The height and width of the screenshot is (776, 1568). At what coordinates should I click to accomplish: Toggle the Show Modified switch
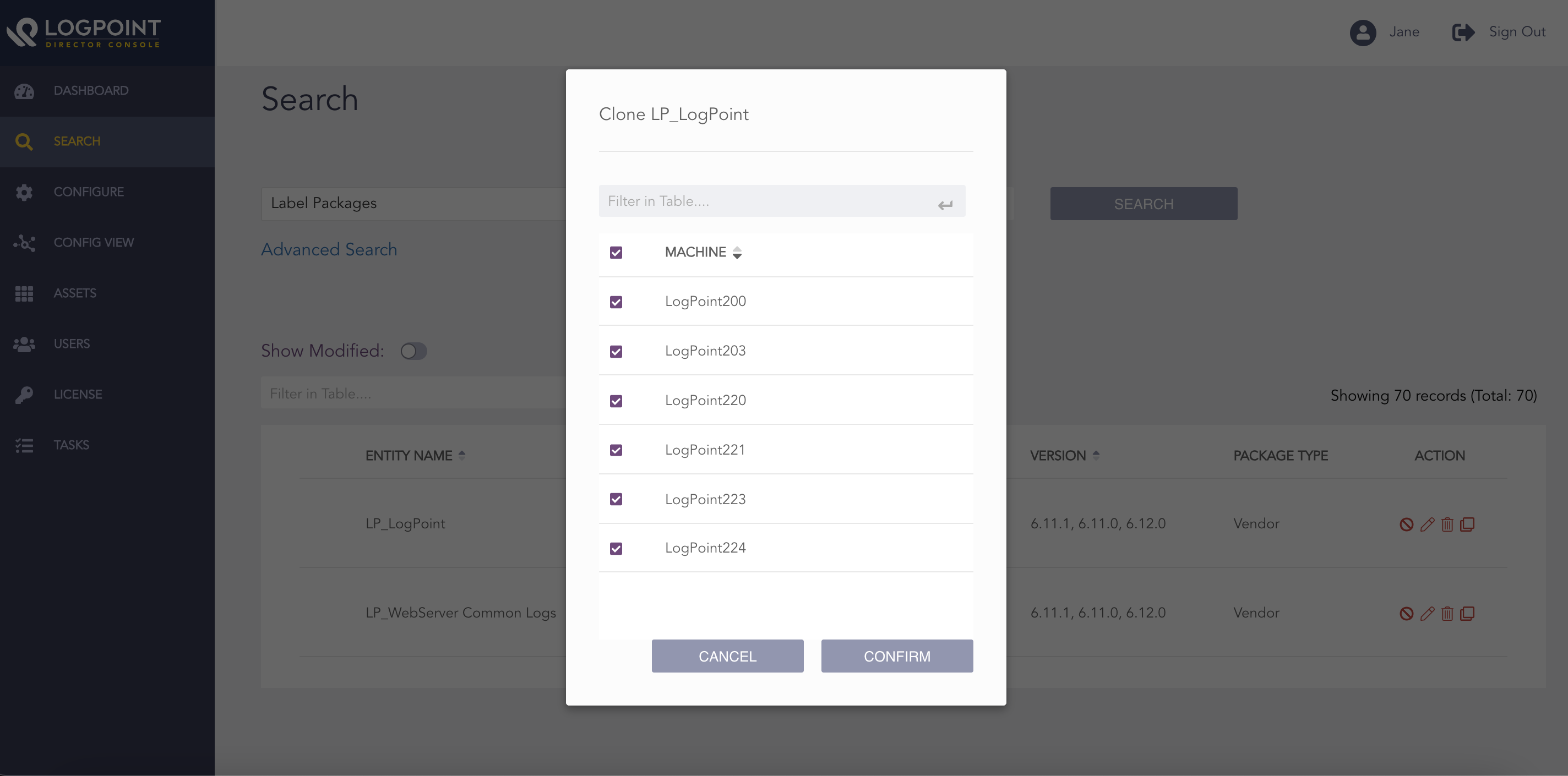[414, 351]
